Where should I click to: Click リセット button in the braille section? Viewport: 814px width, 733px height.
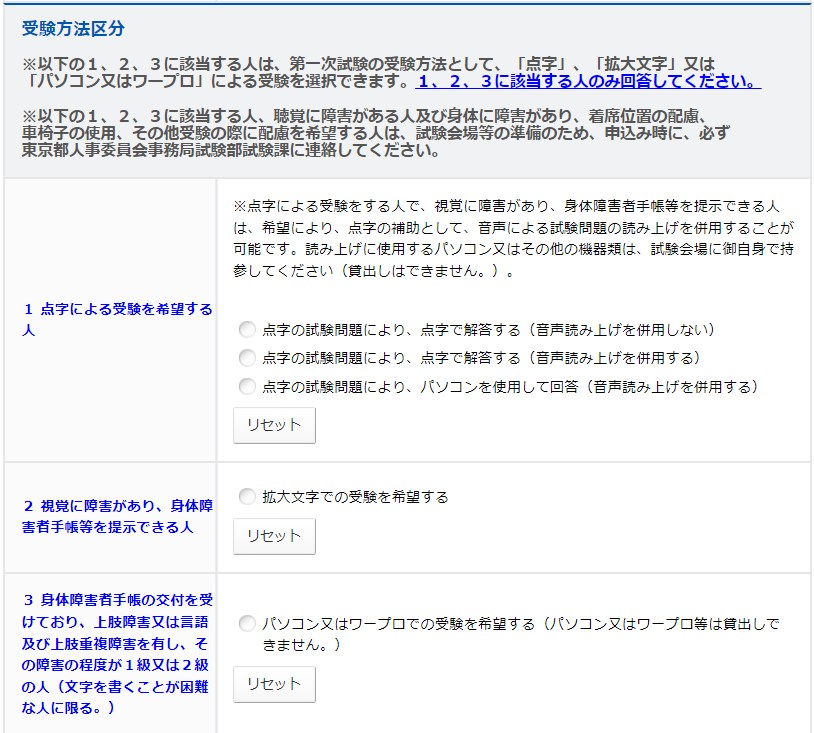click(x=274, y=425)
